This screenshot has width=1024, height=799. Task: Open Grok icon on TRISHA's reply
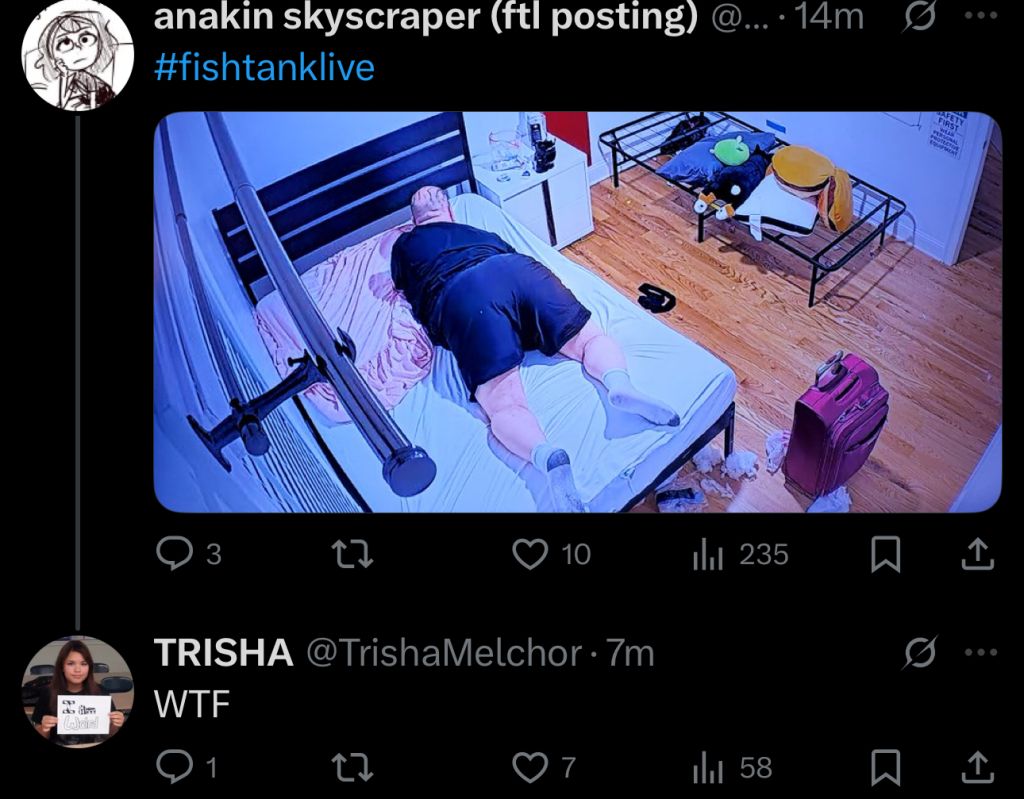[920, 652]
